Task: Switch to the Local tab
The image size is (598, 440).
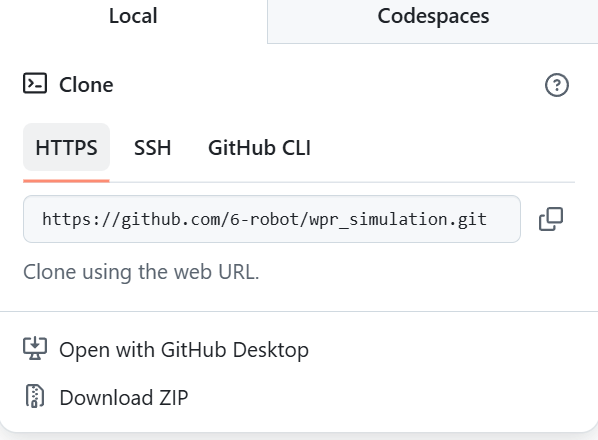Action: point(133,16)
